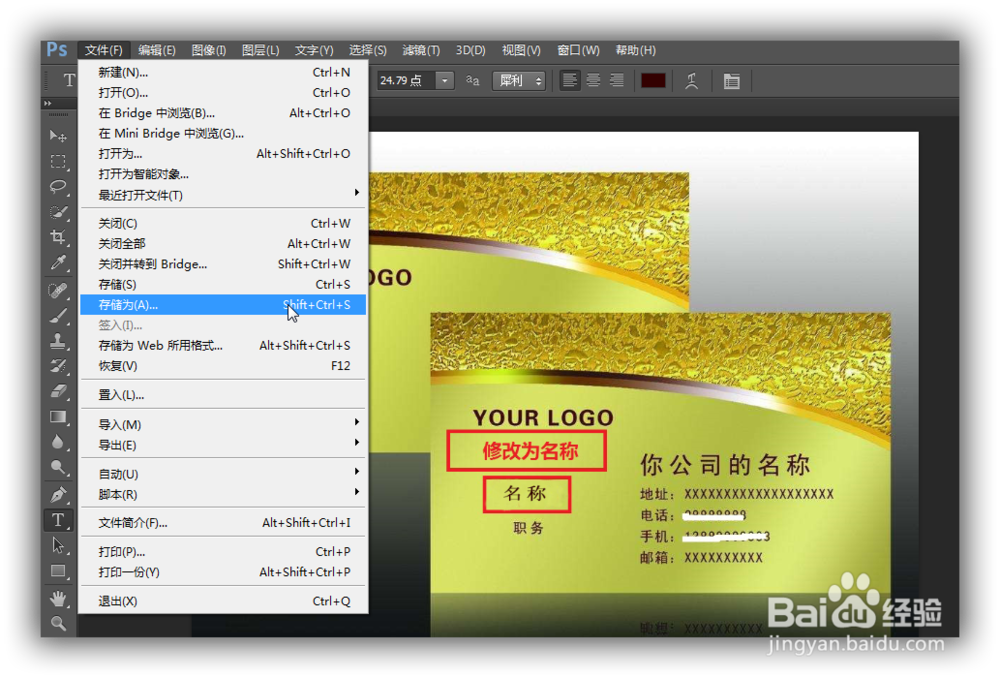Select the Eraser tool

tap(58, 391)
